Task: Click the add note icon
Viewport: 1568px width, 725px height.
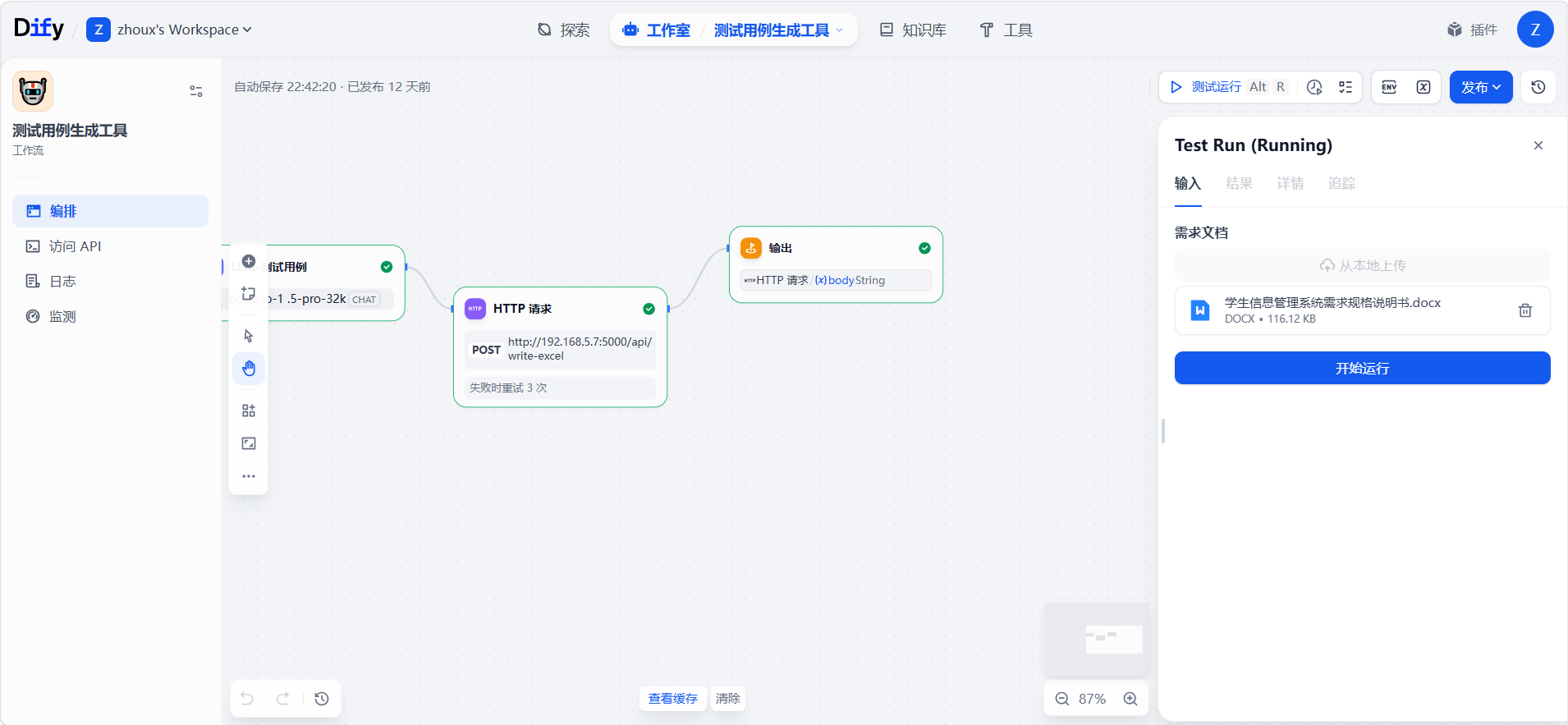Action: tap(249, 294)
